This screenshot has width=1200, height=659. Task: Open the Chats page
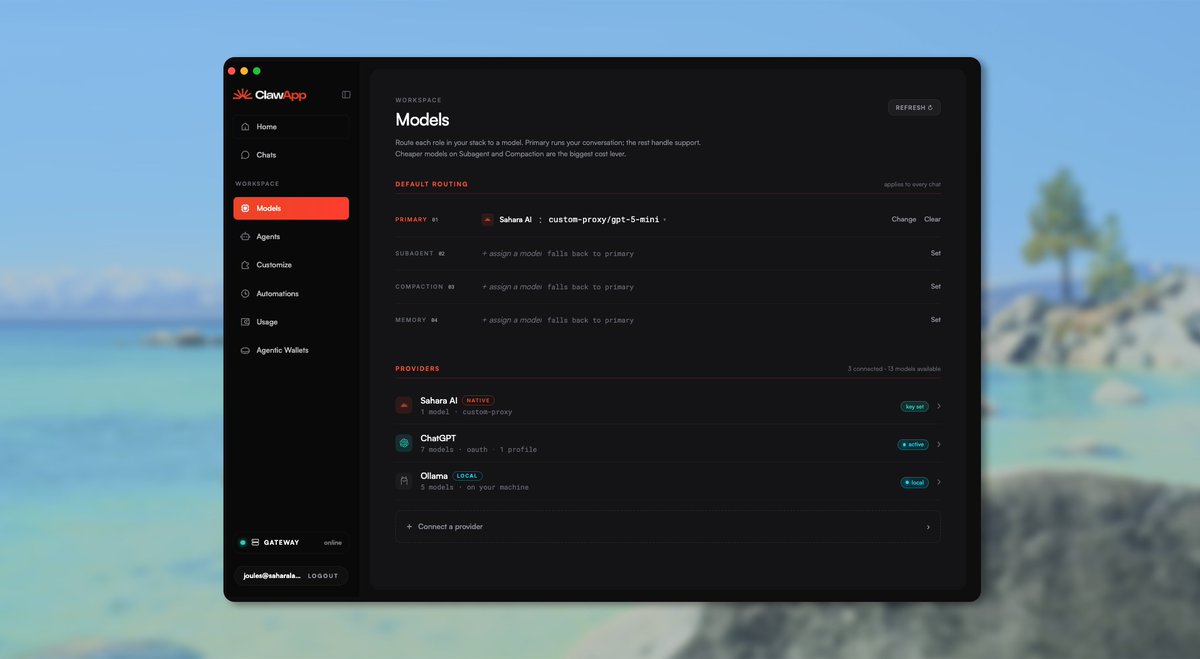coord(291,155)
